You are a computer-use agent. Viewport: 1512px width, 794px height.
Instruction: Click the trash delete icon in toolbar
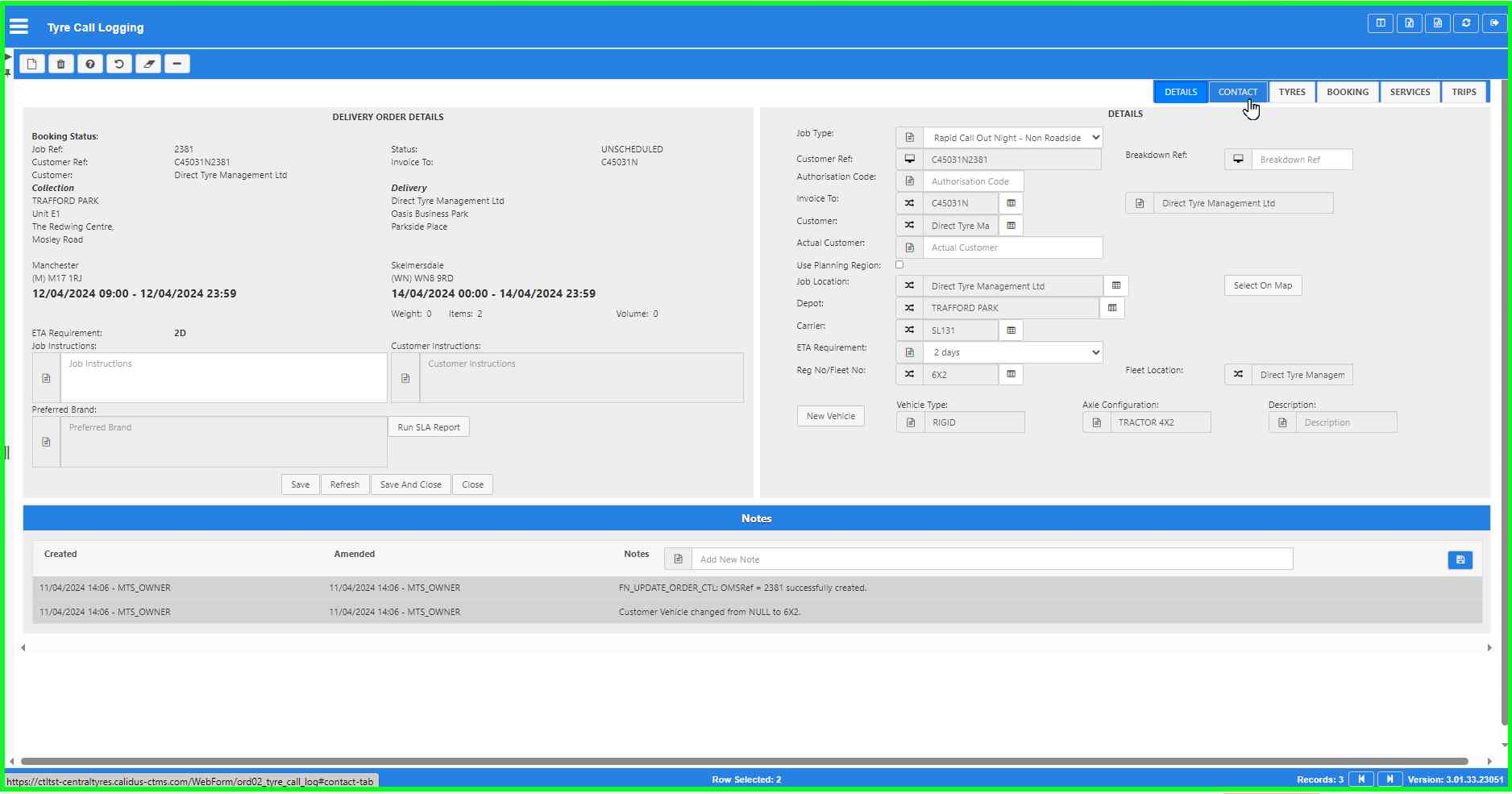coord(61,64)
